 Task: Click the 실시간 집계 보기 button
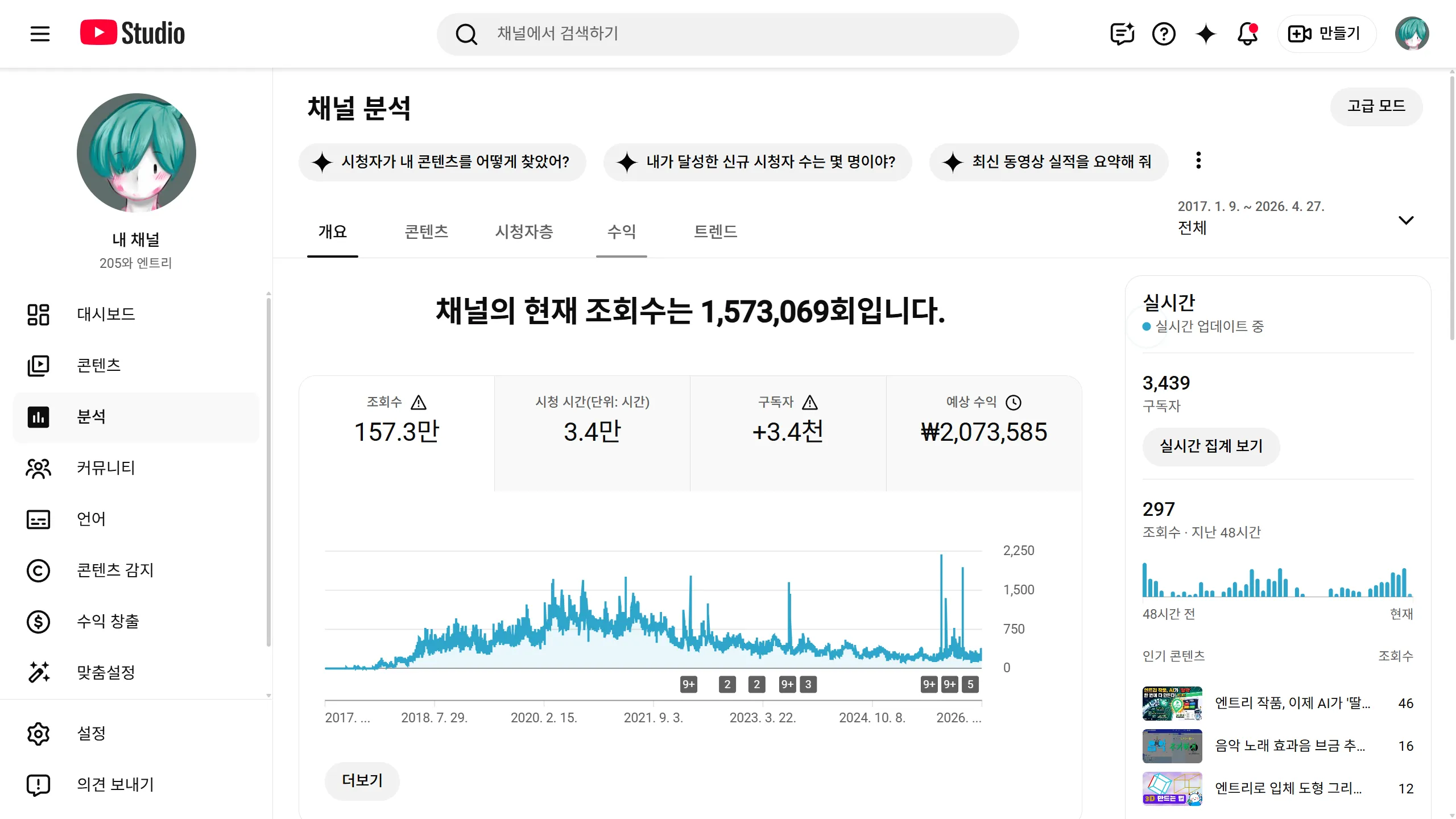tap(1211, 446)
